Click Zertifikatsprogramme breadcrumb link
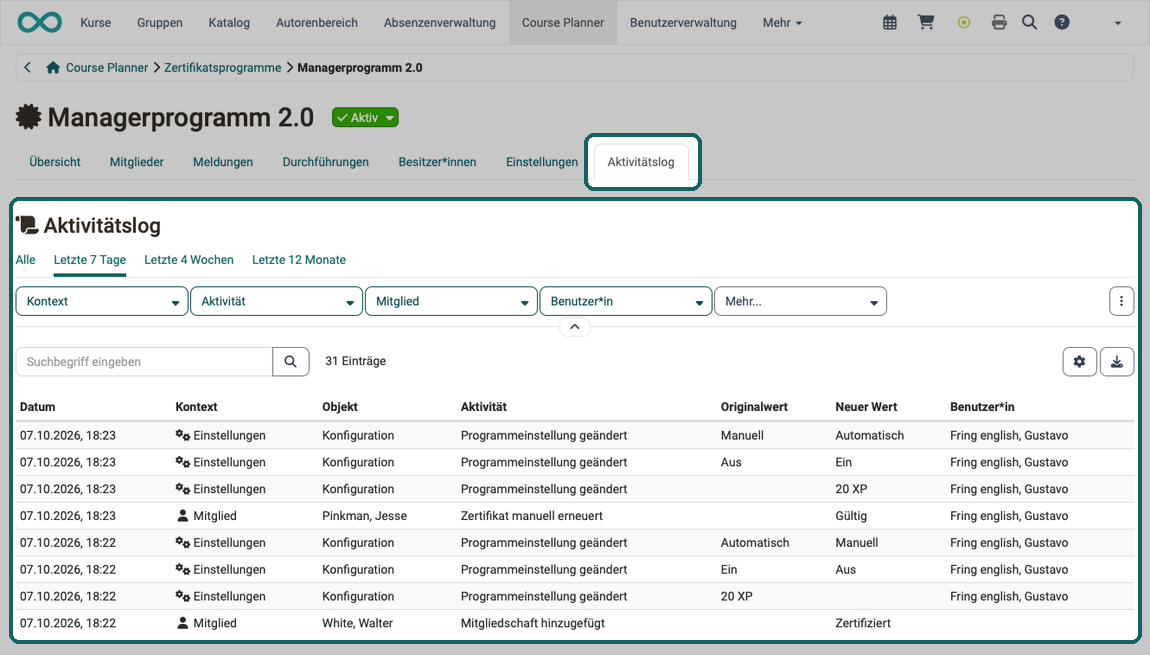This screenshot has width=1150, height=655. 222,67
